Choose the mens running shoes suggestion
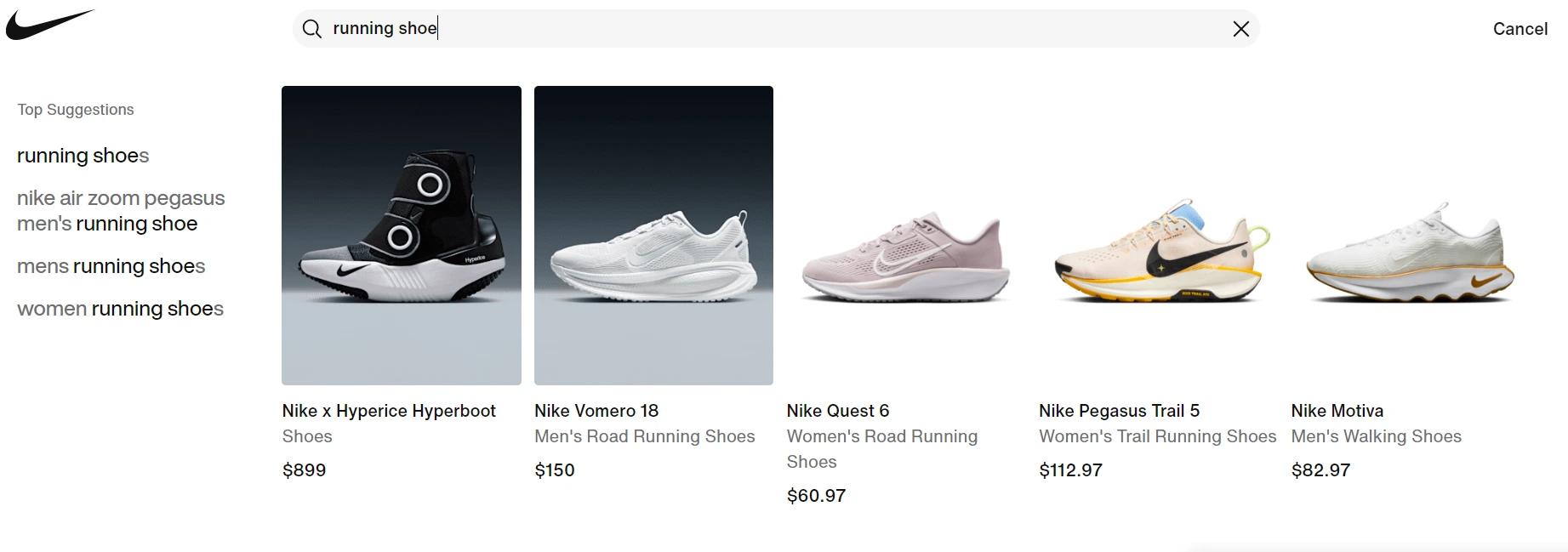The height and width of the screenshot is (552, 1568). (111, 266)
